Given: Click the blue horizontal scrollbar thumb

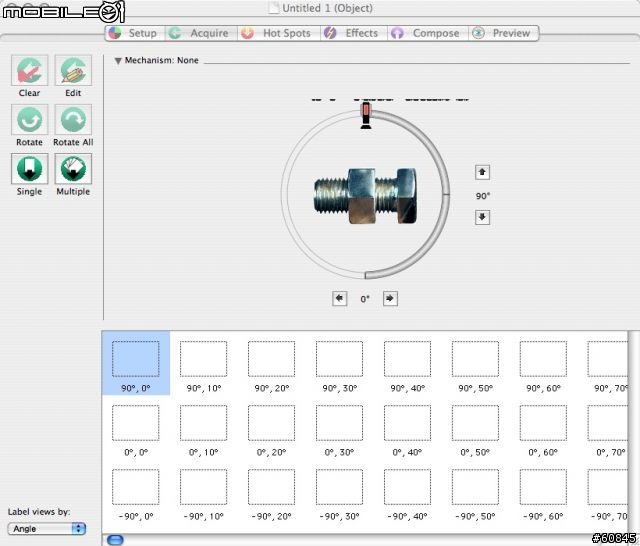Looking at the screenshot, I should (x=115, y=540).
